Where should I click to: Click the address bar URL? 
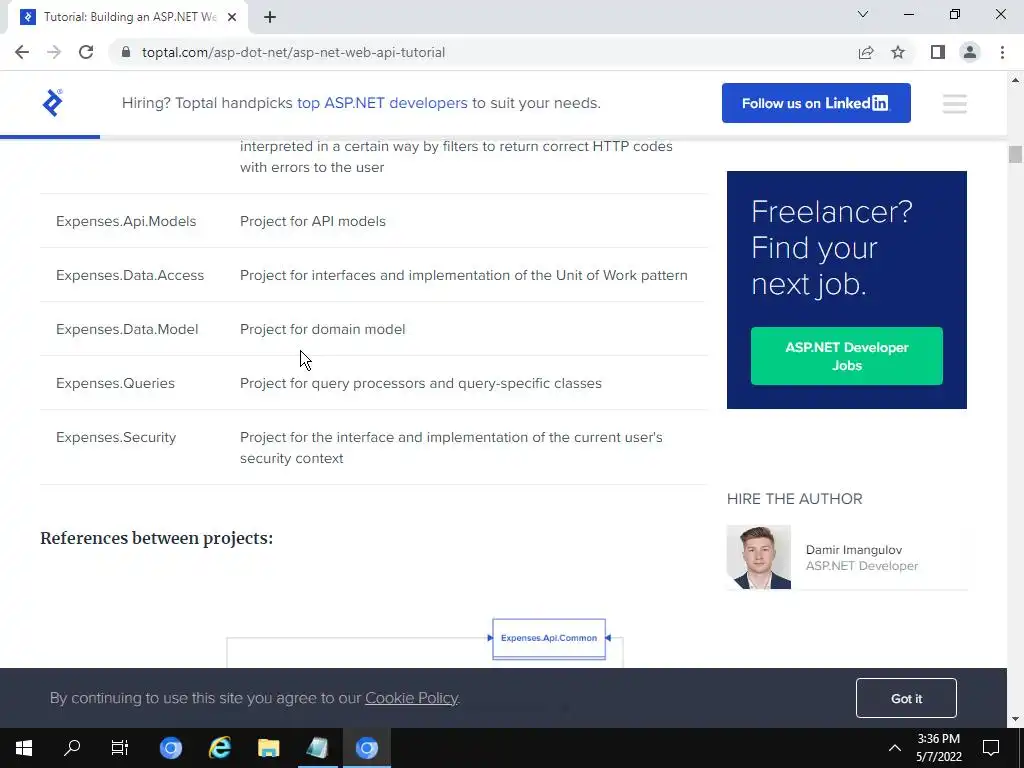point(293,52)
